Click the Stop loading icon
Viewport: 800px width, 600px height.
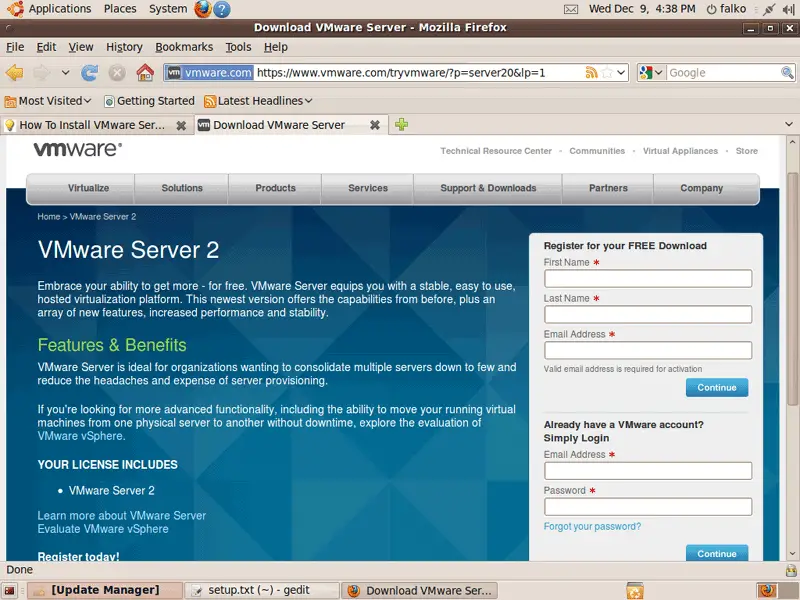coord(117,73)
